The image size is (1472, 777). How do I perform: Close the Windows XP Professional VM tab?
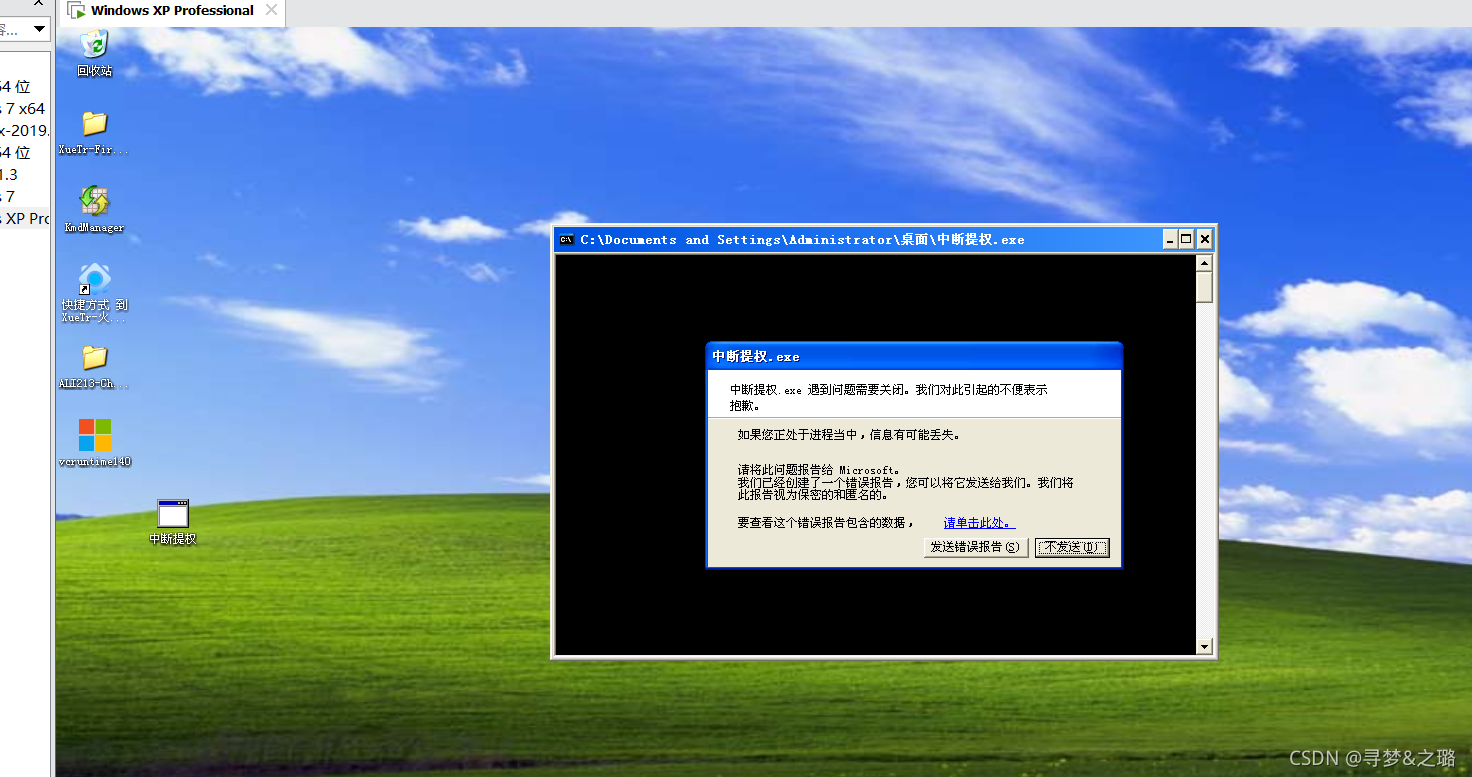[272, 10]
